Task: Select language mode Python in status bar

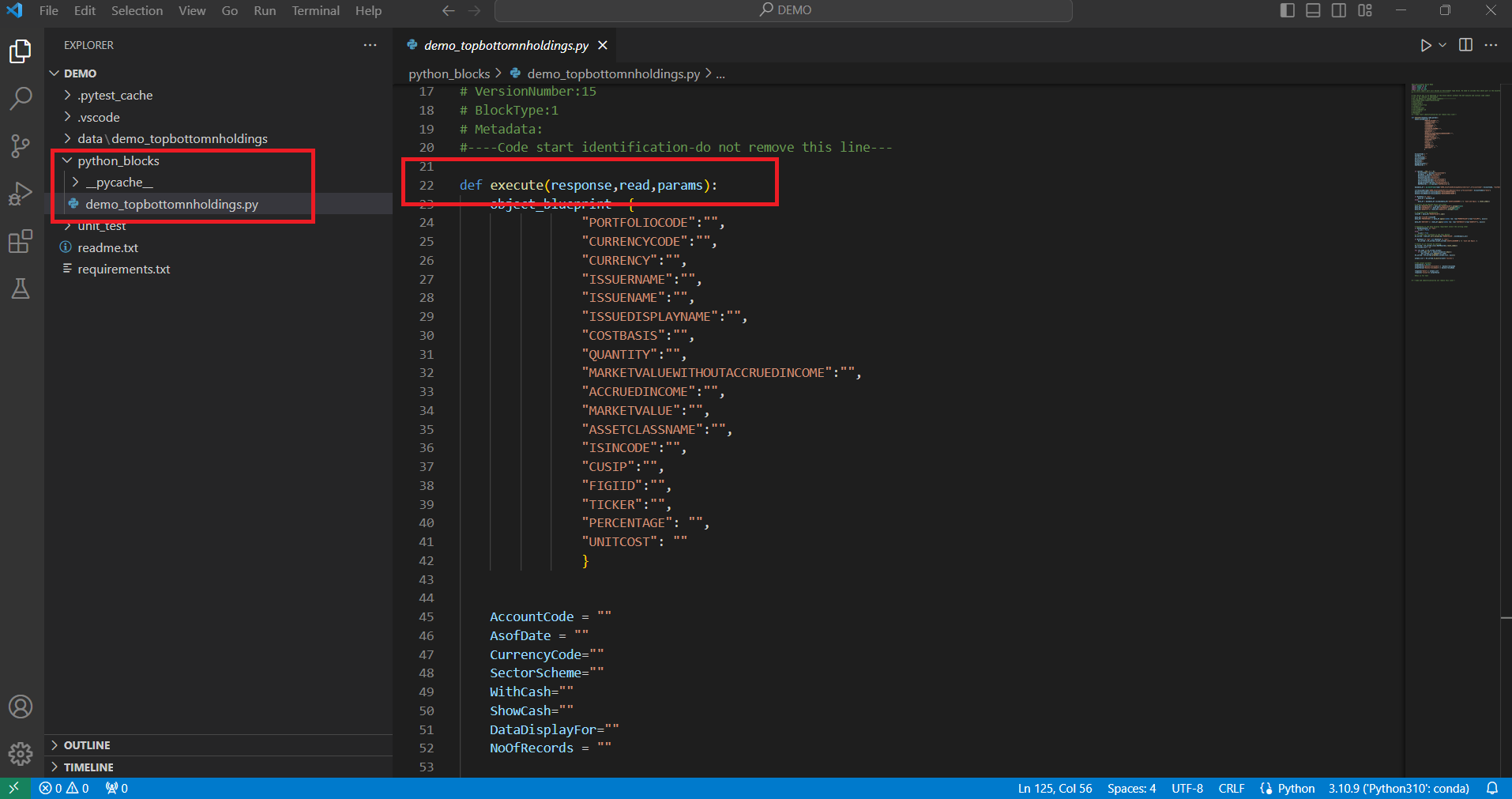Action: (x=1296, y=788)
